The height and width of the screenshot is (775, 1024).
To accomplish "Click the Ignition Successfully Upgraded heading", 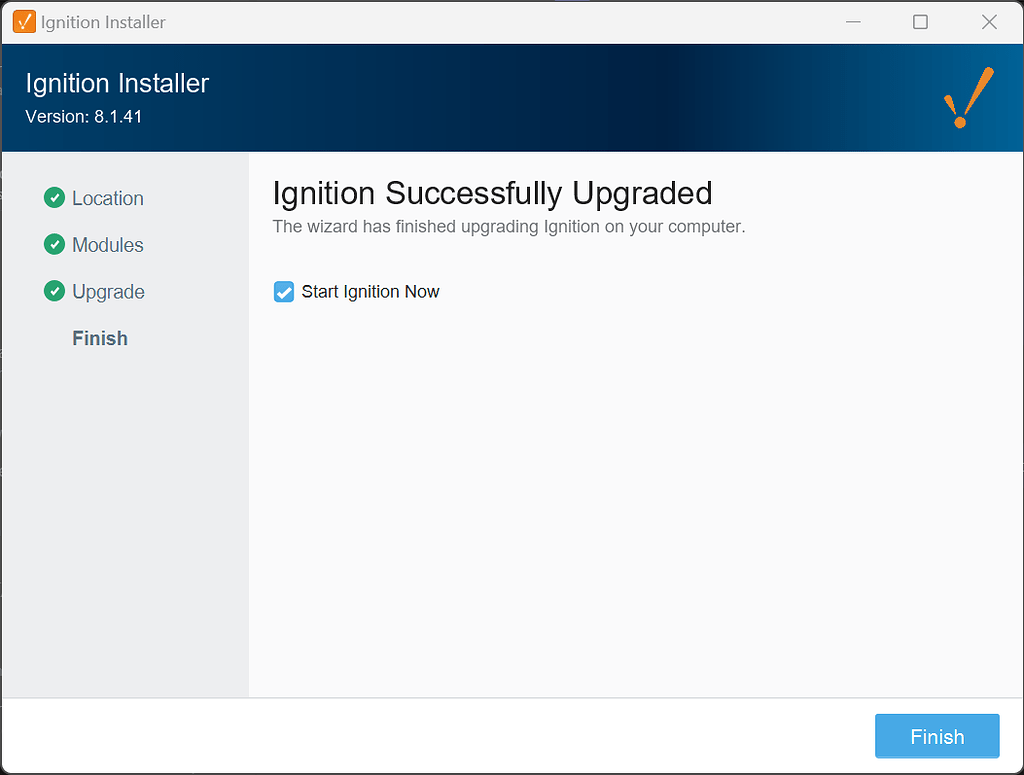I will (x=492, y=193).
